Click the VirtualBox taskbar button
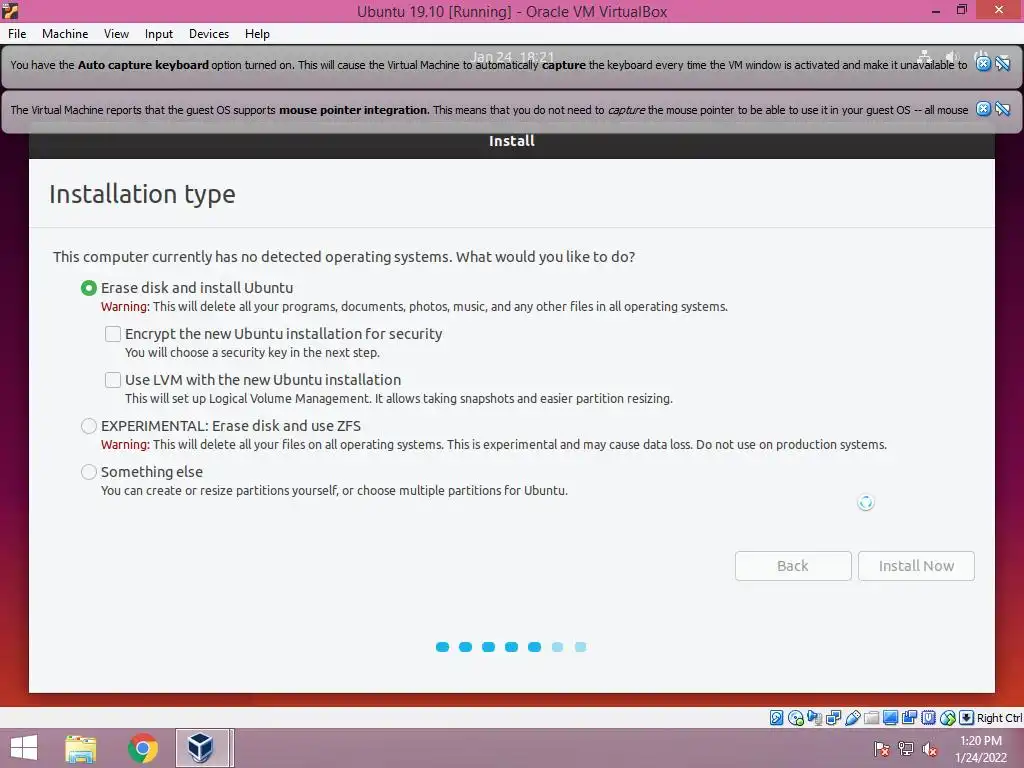Screen dimensions: 1024x768 point(202,748)
